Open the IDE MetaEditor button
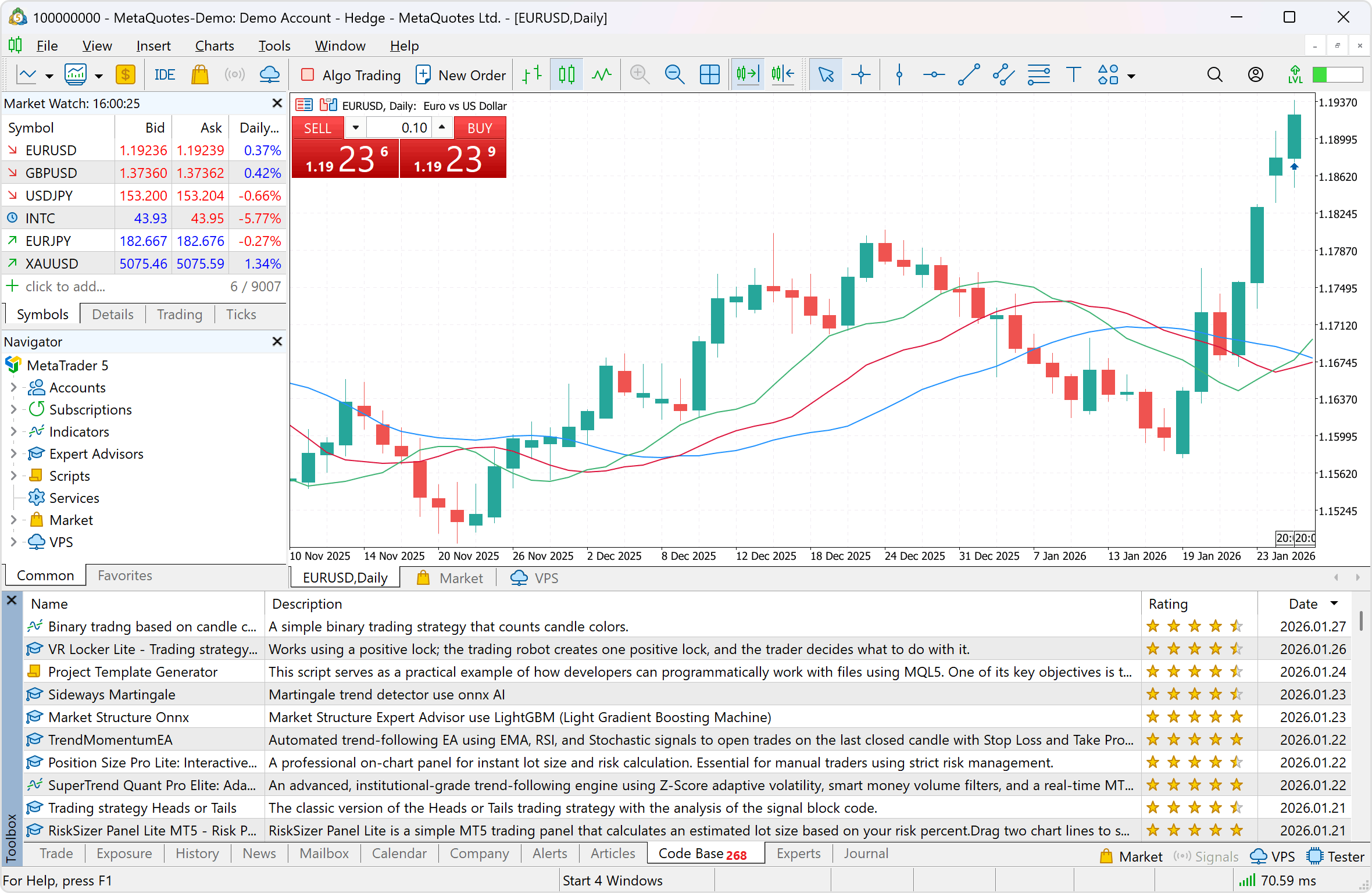This screenshot has height=893, width=1372. (x=165, y=75)
